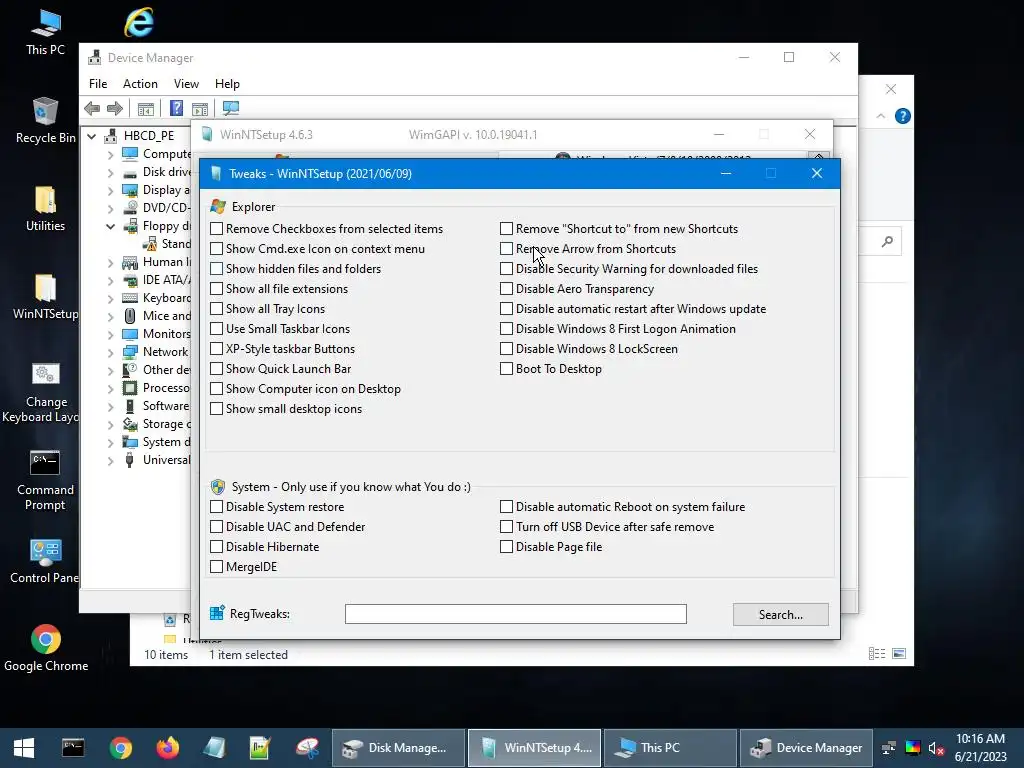Switch to large icons view in This PC status bar
Image resolution: width=1024 pixels, height=768 pixels.
click(899, 654)
